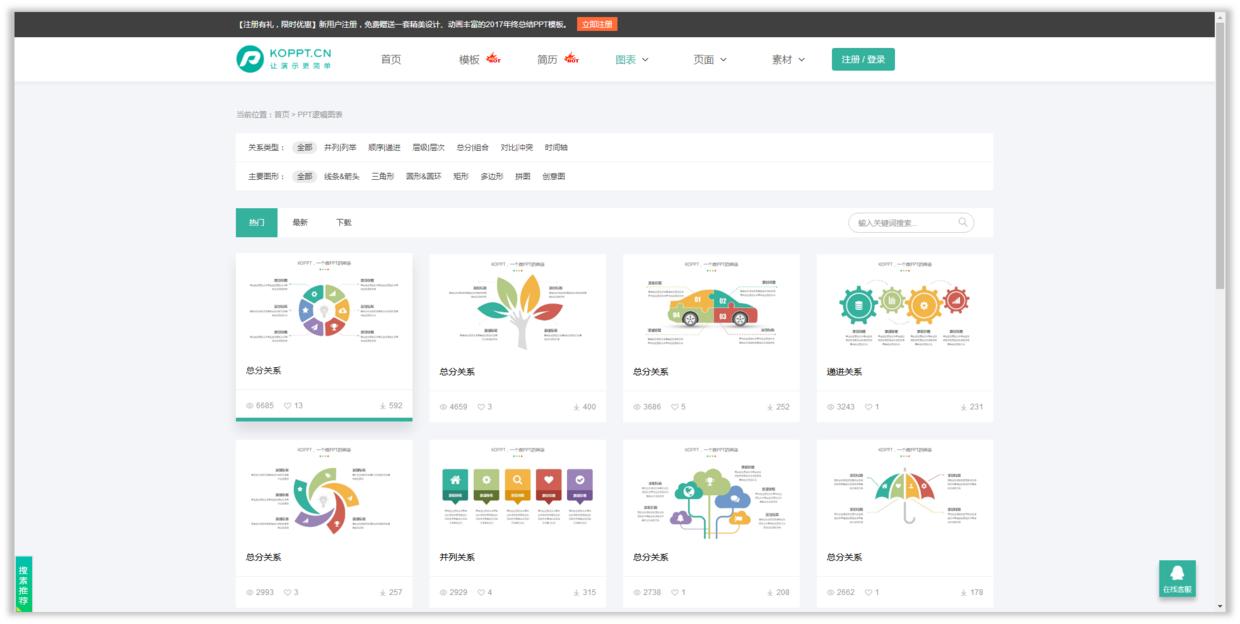Select 全部 in the 关系类型 row

304,147
